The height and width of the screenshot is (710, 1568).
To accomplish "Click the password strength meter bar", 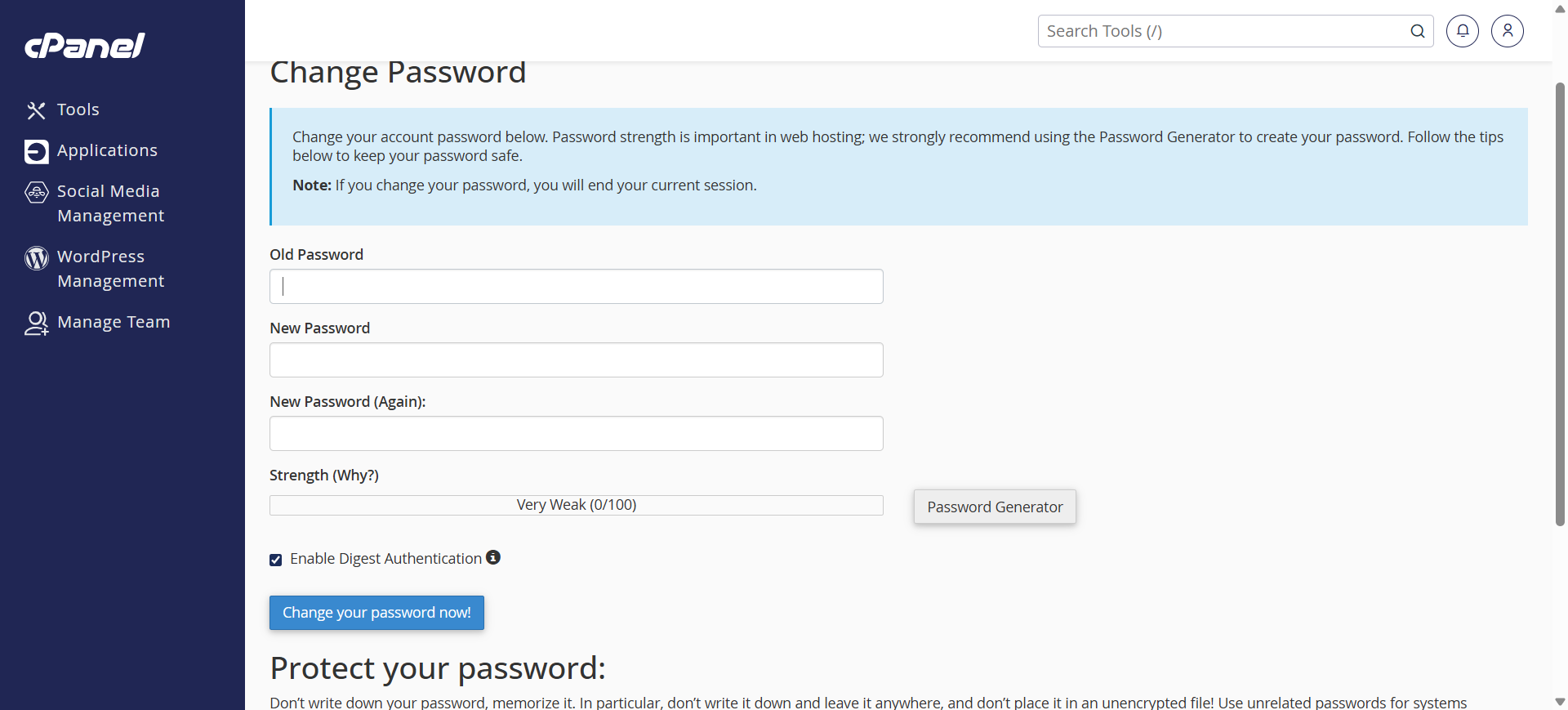I will coord(576,505).
